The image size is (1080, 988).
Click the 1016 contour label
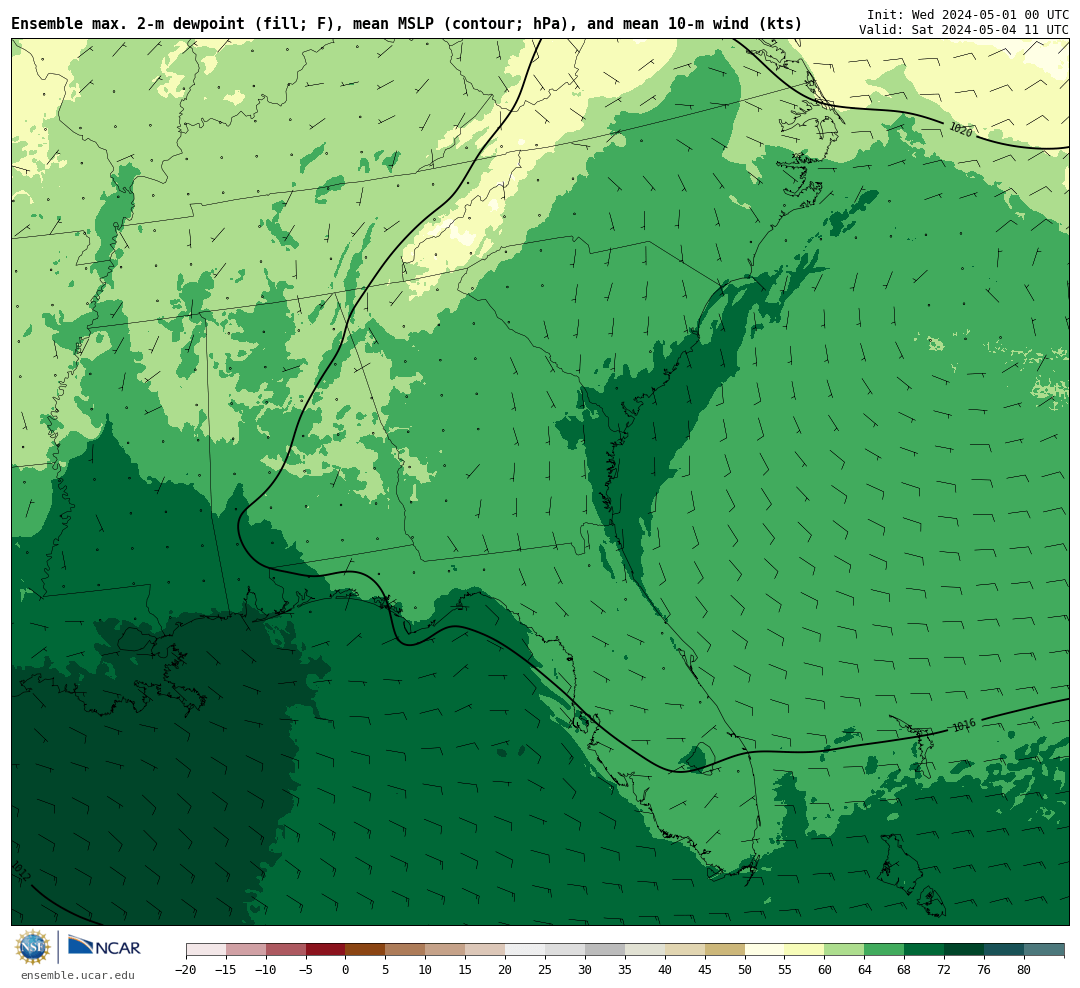[964, 725]
